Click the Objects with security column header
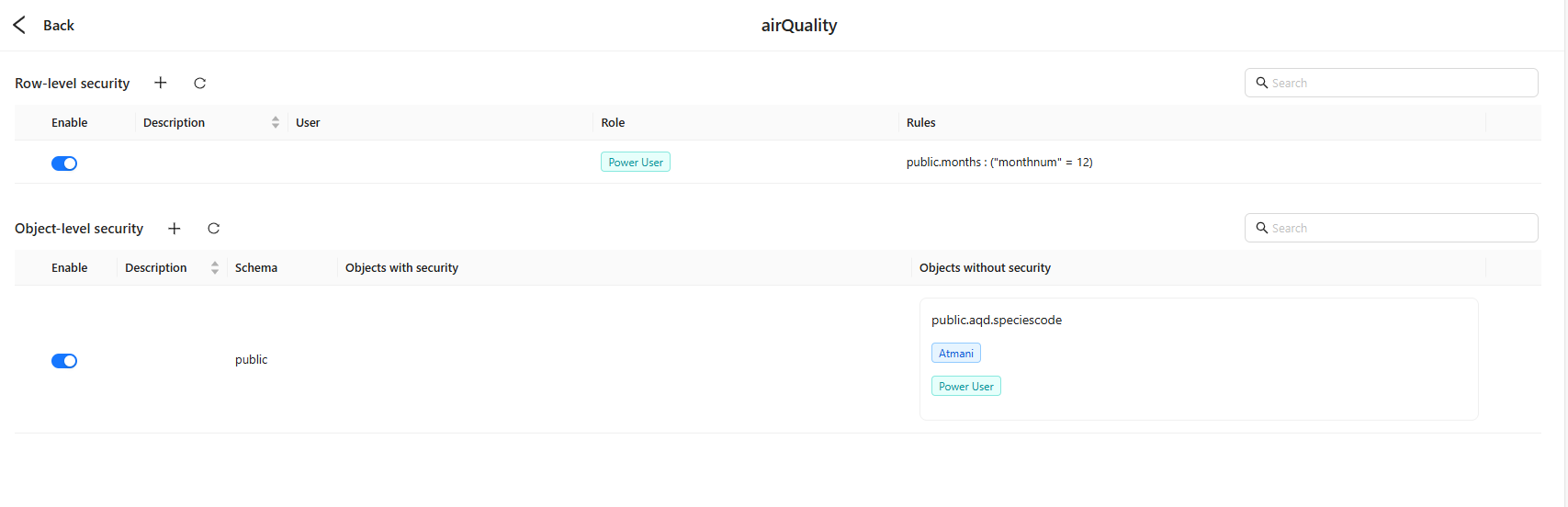 pos(401,267)
